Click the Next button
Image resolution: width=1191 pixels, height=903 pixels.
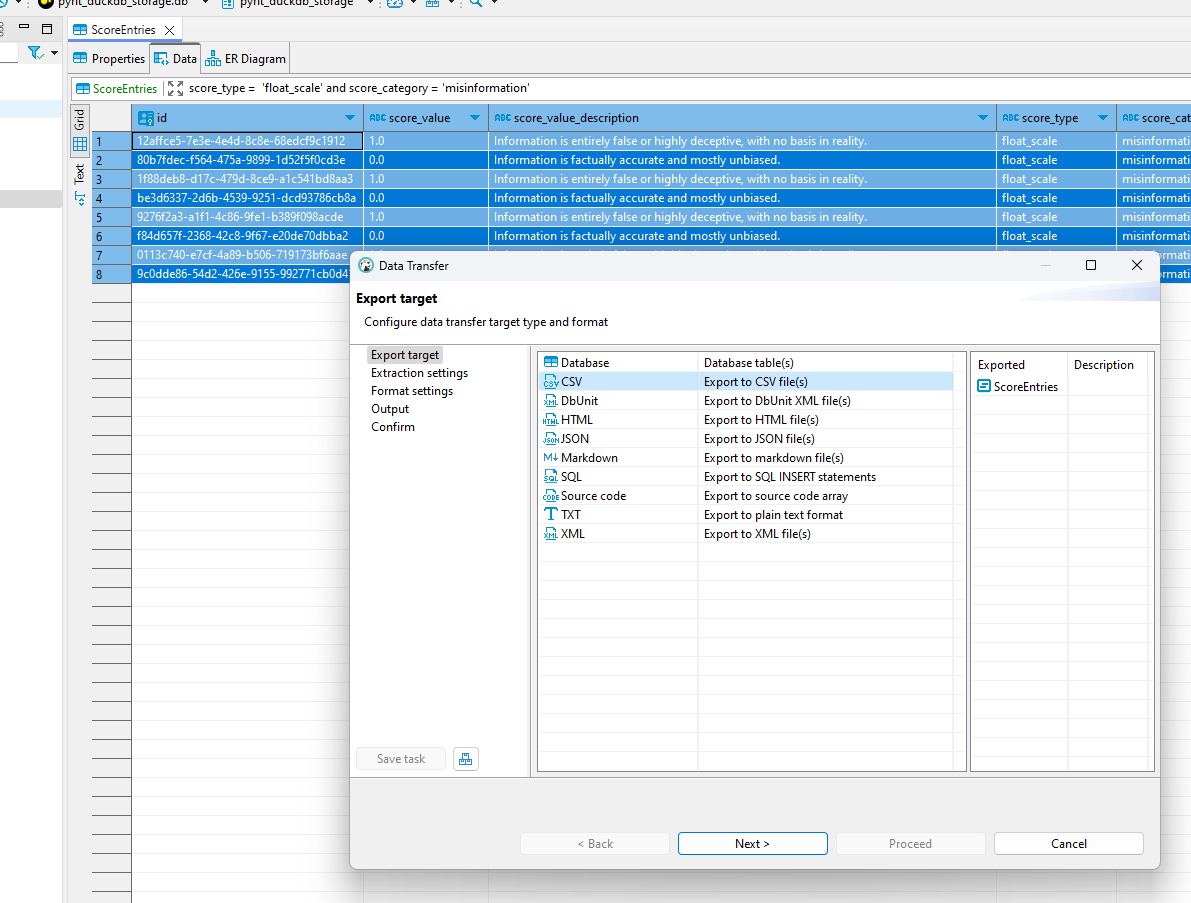(x=752, y=844)
